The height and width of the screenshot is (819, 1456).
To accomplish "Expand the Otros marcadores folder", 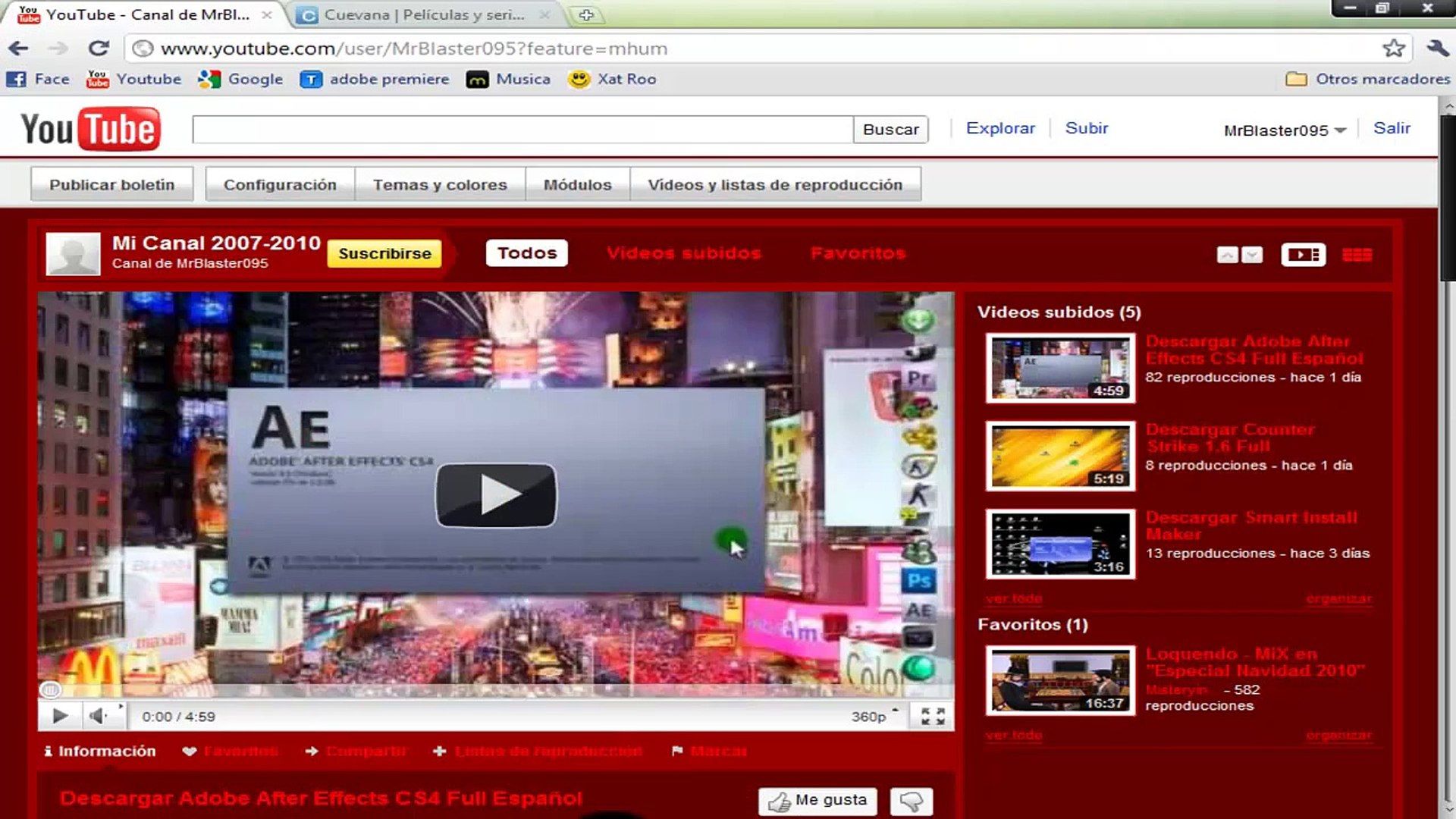I will (x=1367, y=79).
